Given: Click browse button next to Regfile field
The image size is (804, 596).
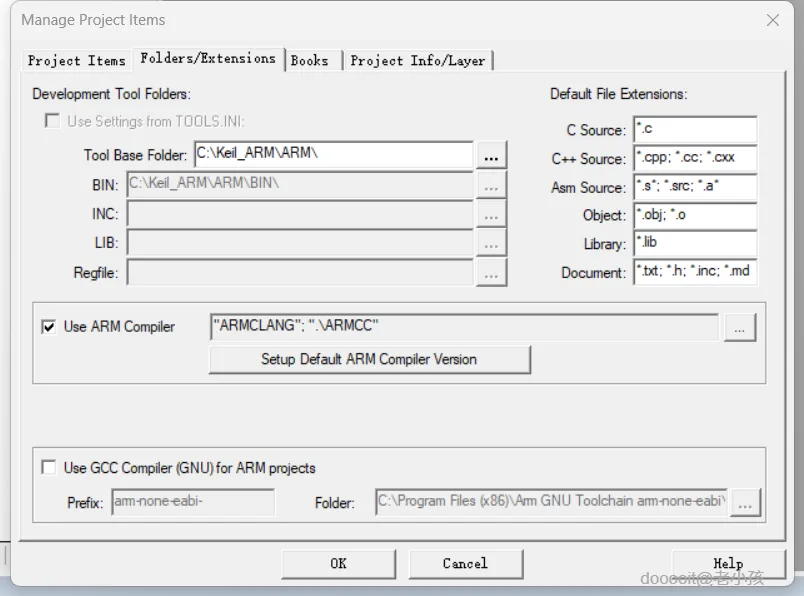Looking at the screenshot, I should point(491,272).
